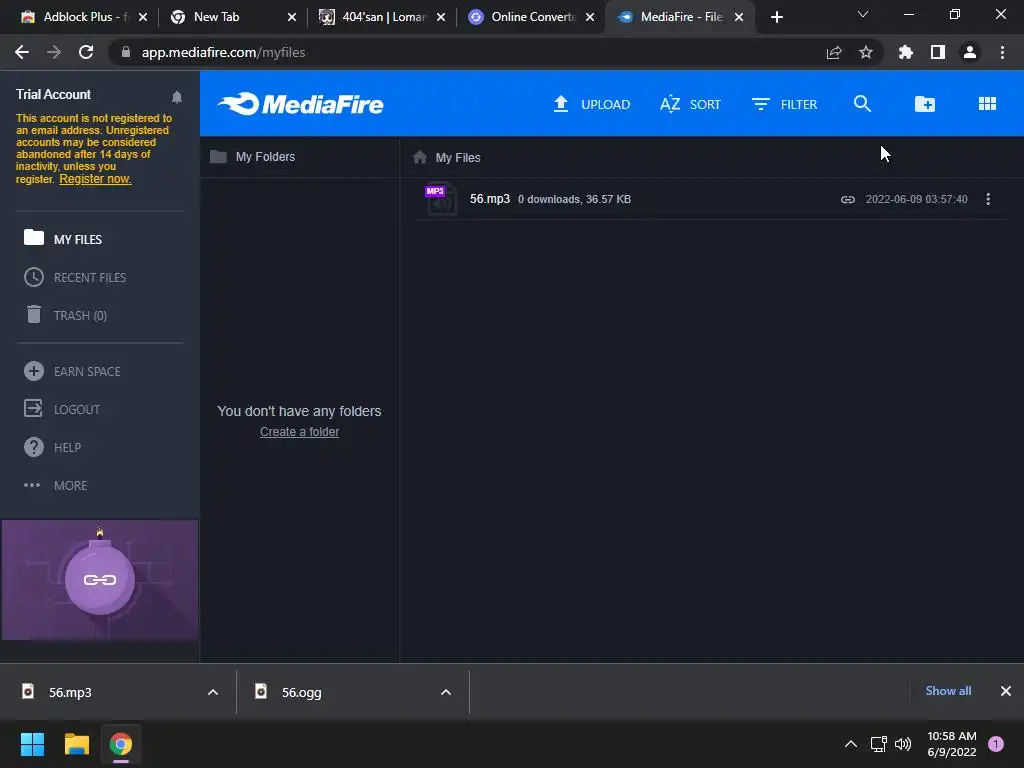1024x768 pixels.
Task: Click the UPLOAD button
Action: coord(592,104)
